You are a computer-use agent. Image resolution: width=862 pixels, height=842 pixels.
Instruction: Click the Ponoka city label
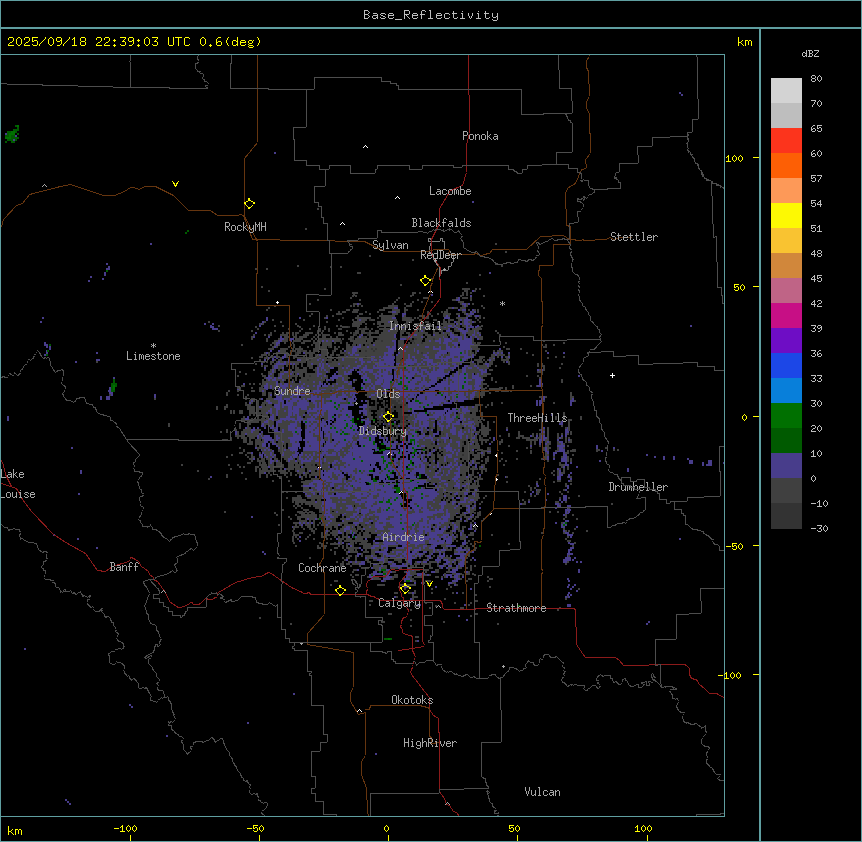click(x=480, y=136)
